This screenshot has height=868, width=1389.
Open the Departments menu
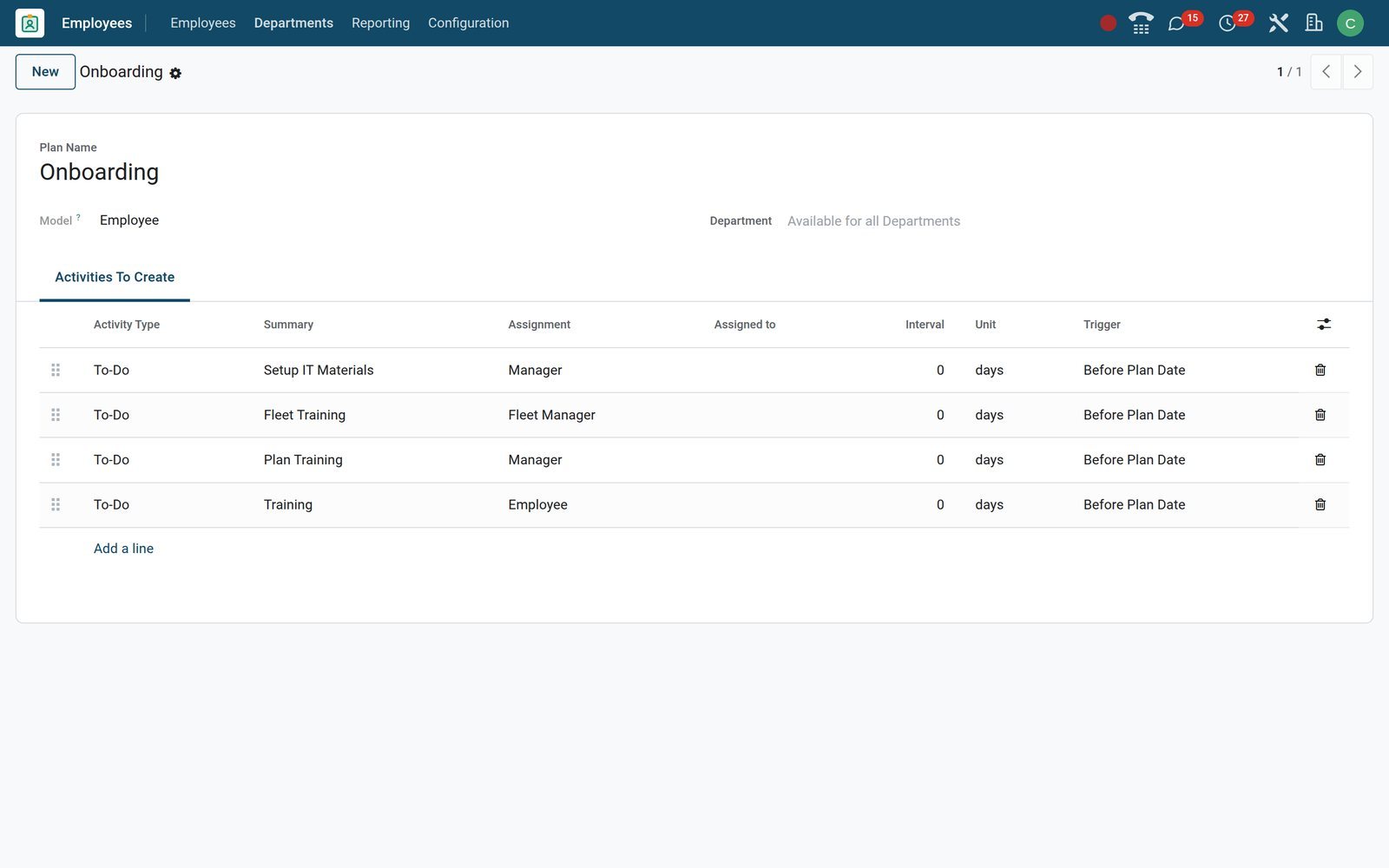(293, 23)
